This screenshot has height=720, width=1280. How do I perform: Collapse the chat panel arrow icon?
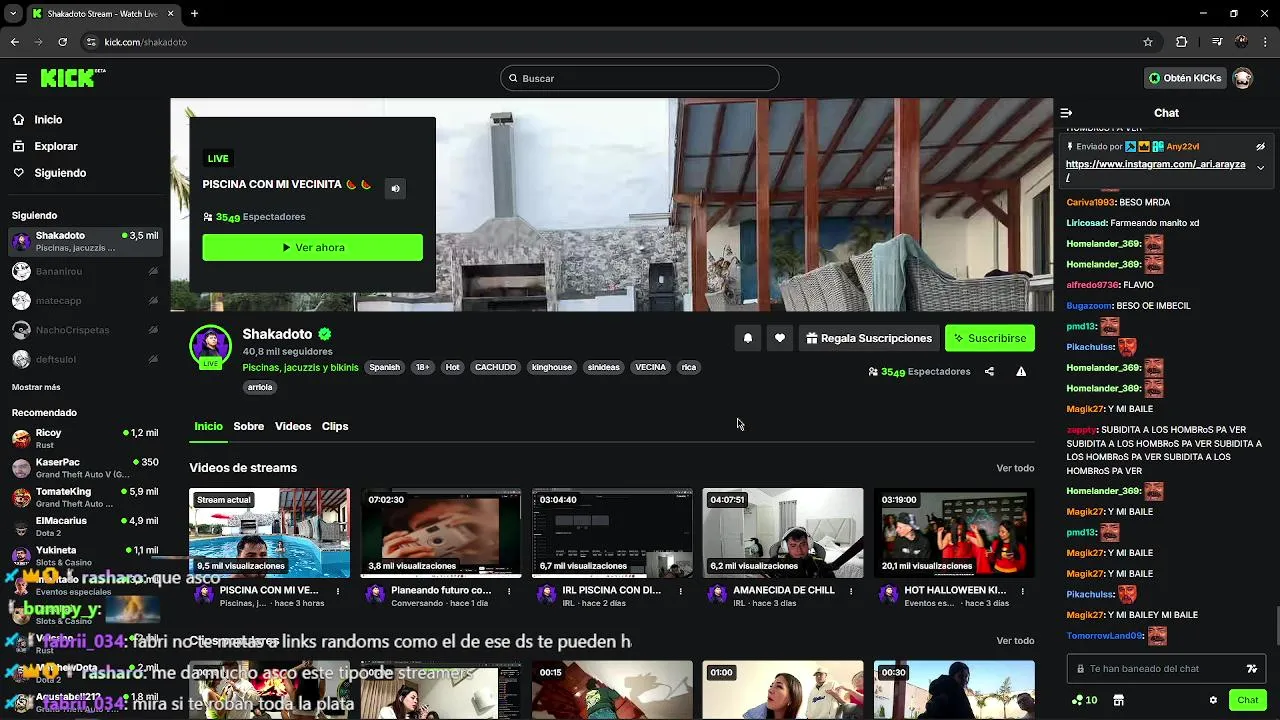(x=1066, y=113)
